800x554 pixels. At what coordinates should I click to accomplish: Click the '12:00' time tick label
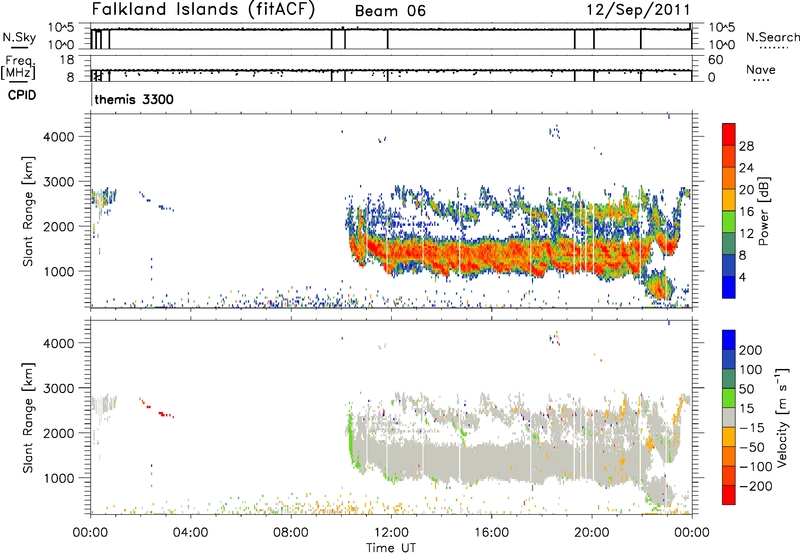(x=391, y=533)
